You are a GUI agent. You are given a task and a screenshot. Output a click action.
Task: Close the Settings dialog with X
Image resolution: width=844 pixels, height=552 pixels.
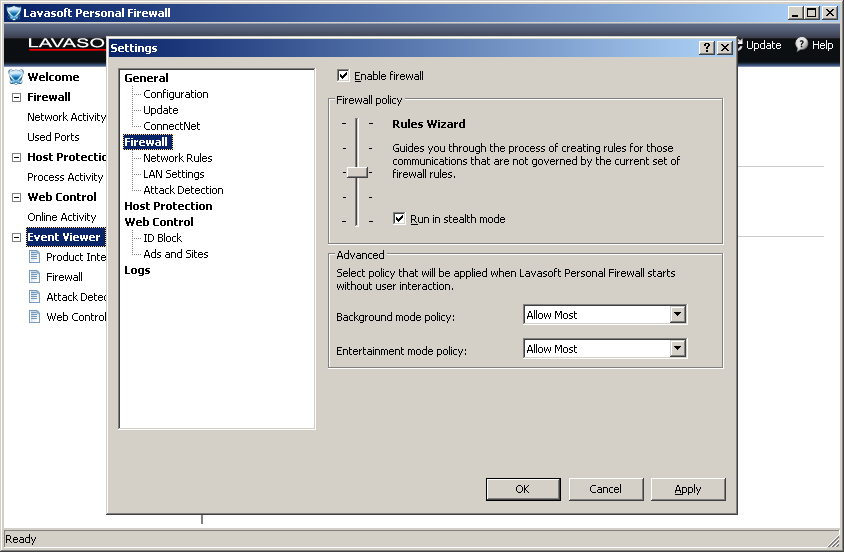(725, 48)
